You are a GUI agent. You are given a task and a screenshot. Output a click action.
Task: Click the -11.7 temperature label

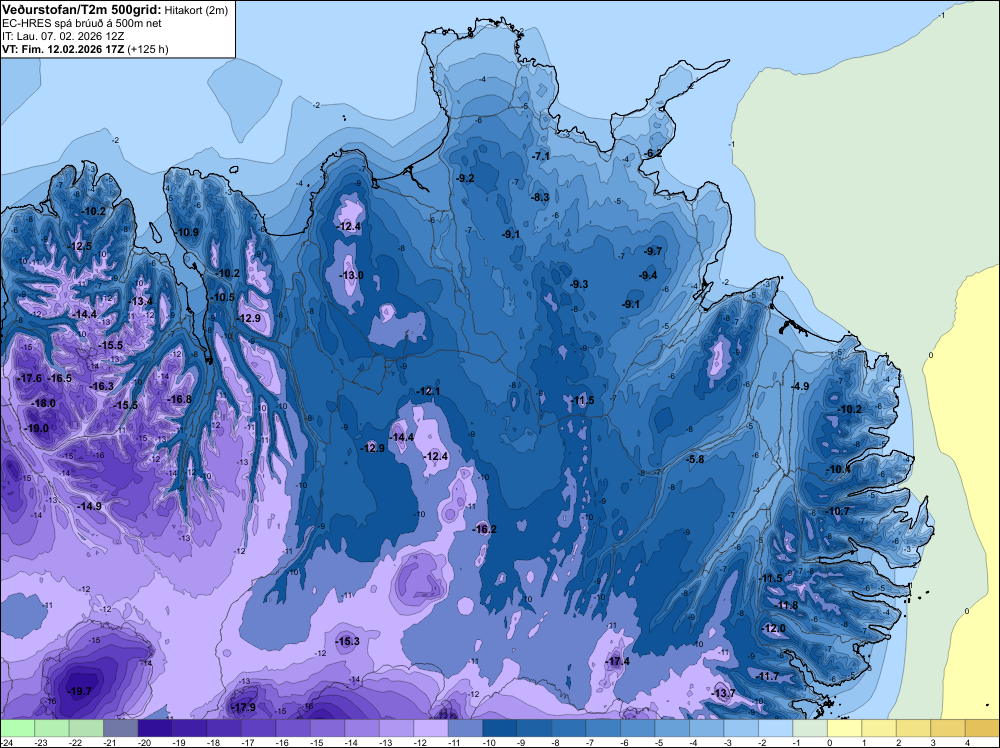click(x=767, y=676)
